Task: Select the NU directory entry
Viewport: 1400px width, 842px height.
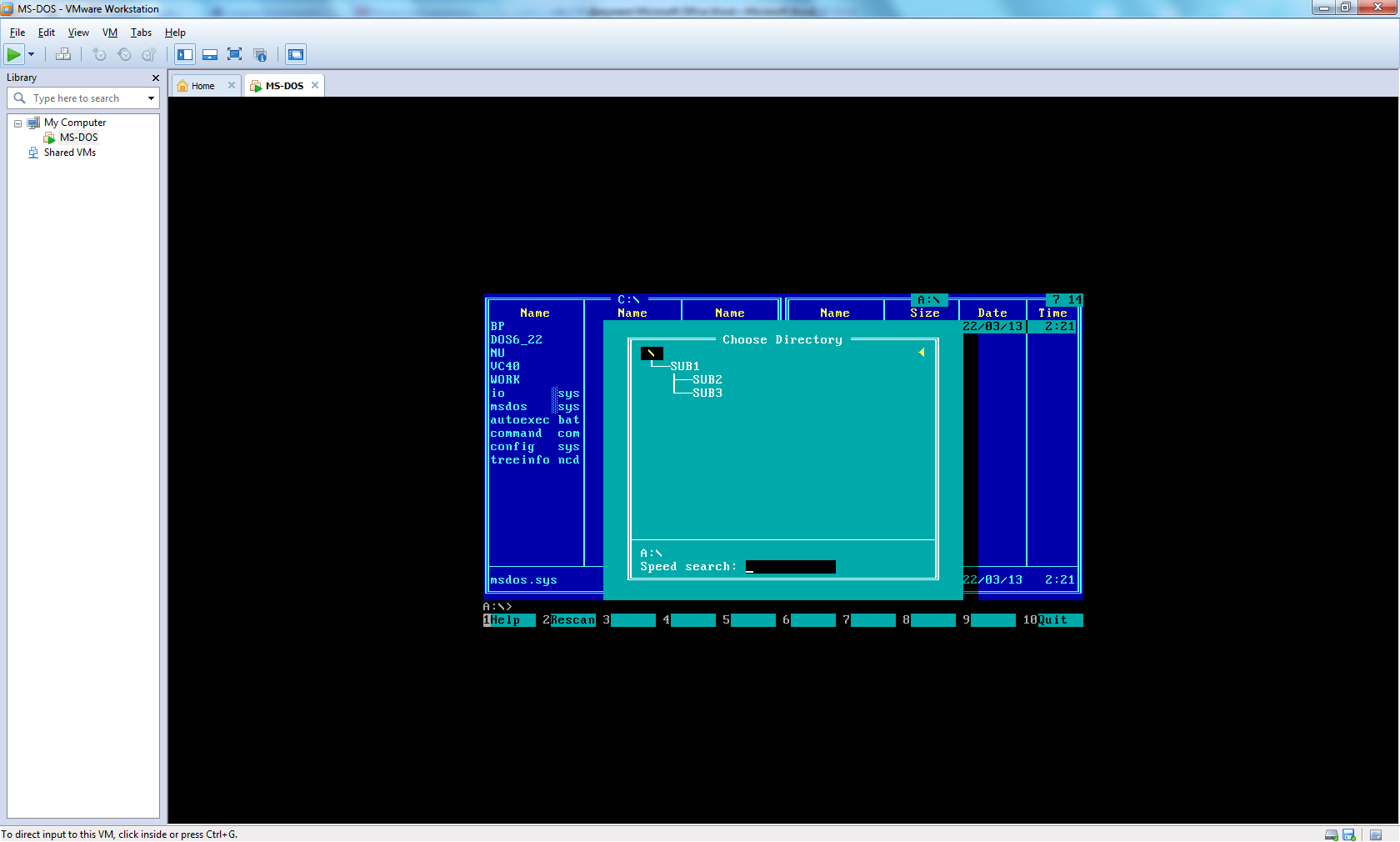Action: [x=497, y=353]
